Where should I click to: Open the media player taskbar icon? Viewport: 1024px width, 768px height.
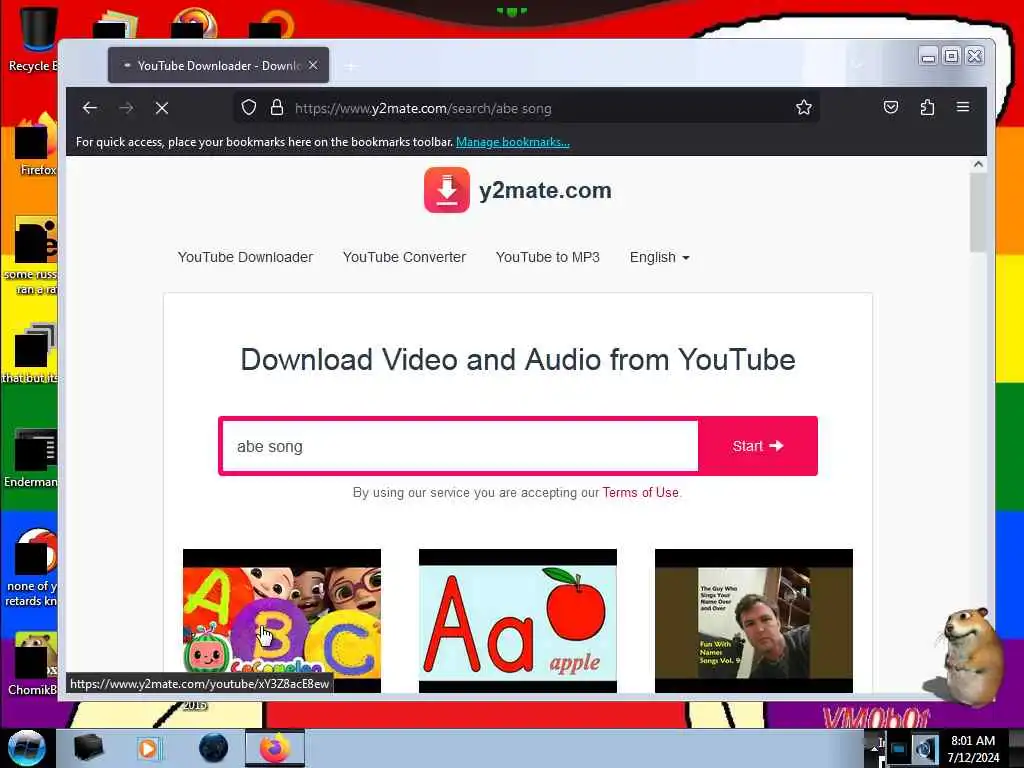pyautogui.click(x=148, y=748)
